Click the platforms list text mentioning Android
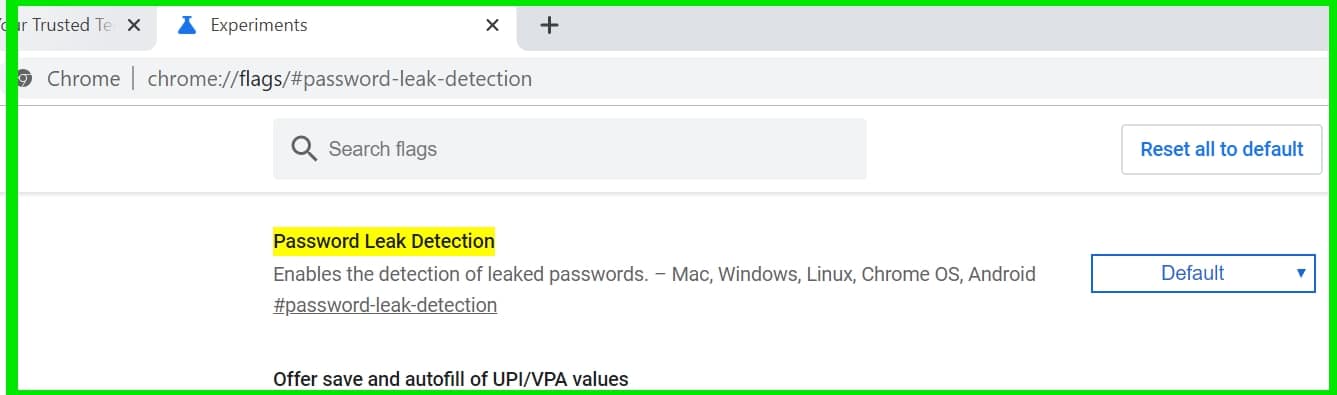Image resolution: width=1337 pixels, height=395 pixels. click(854, 273)
